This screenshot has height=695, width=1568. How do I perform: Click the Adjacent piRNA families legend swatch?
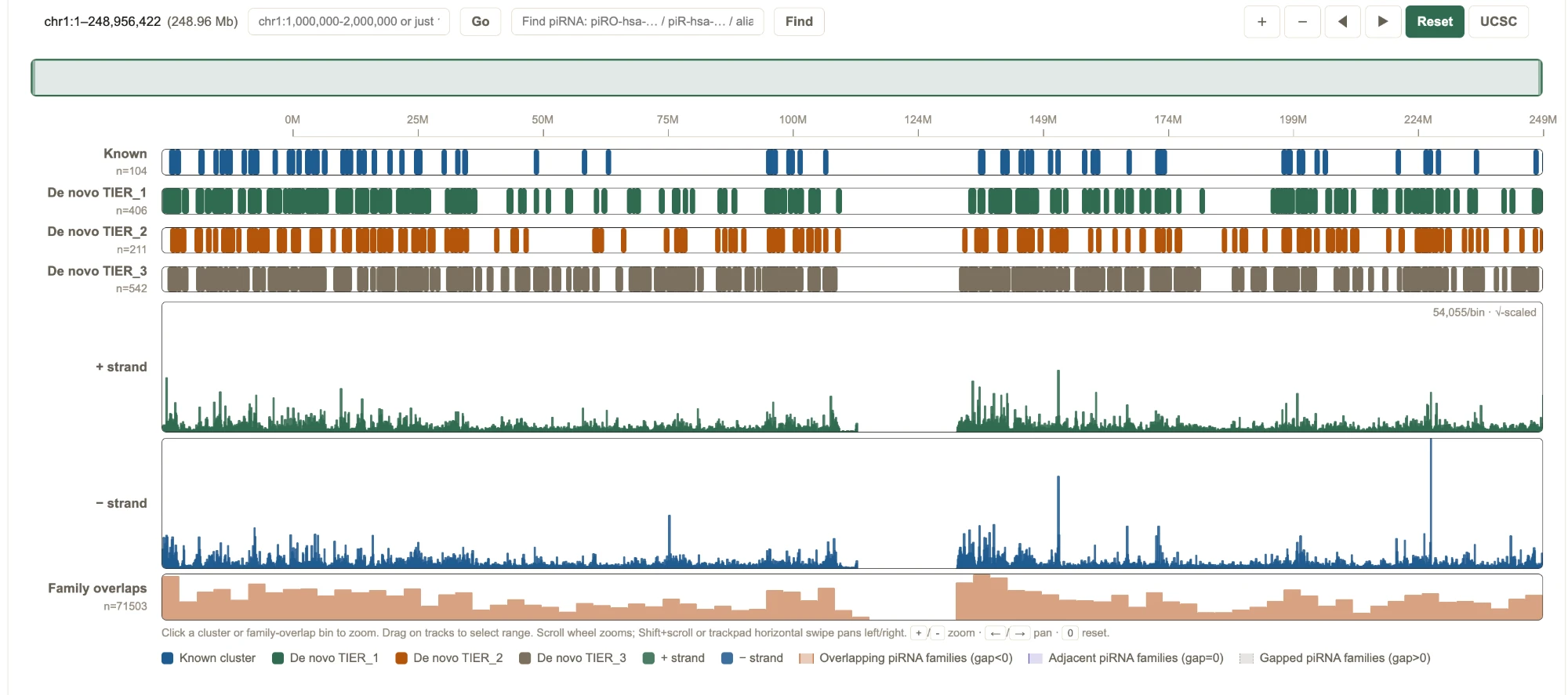coord(1035,658)
